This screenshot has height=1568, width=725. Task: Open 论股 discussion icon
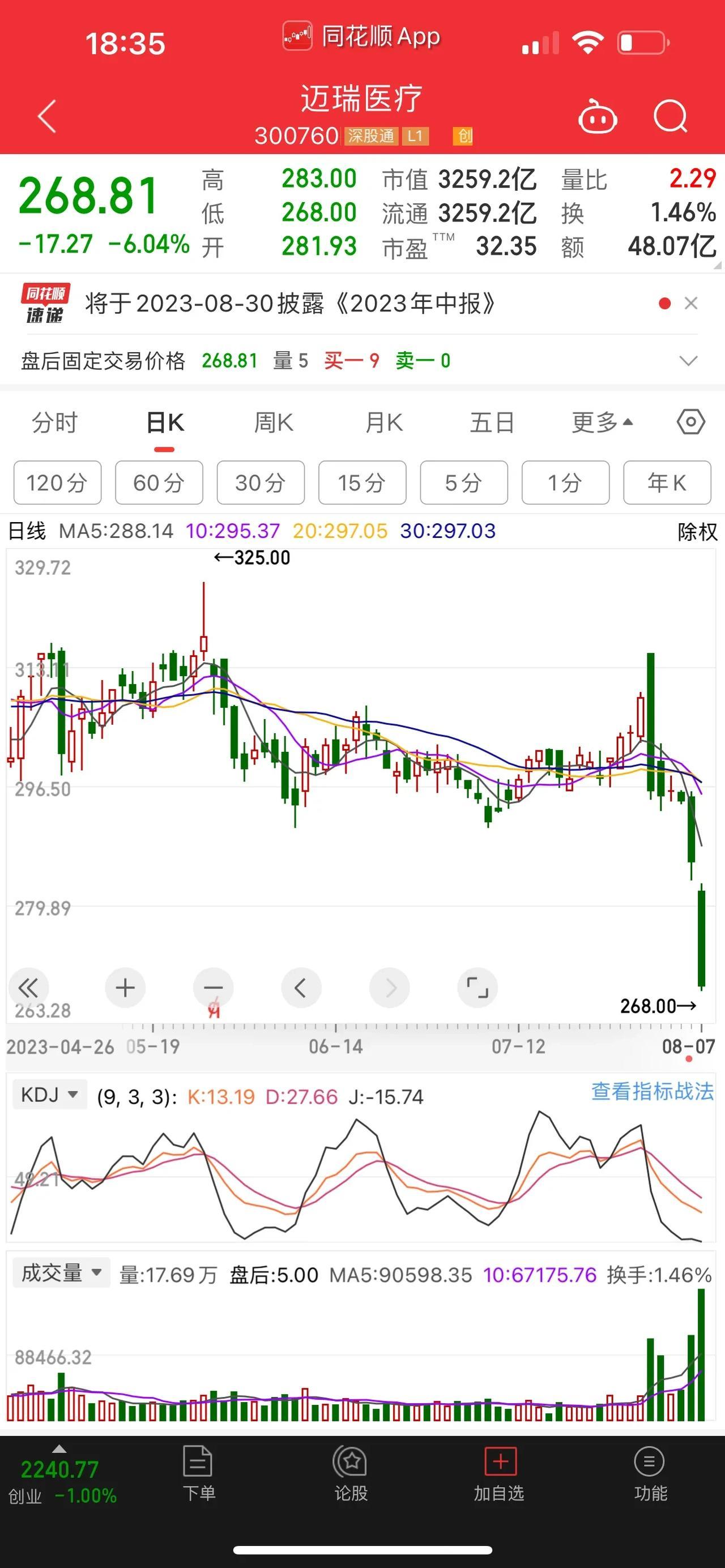pyautogui.click(x=351, y=1472)
